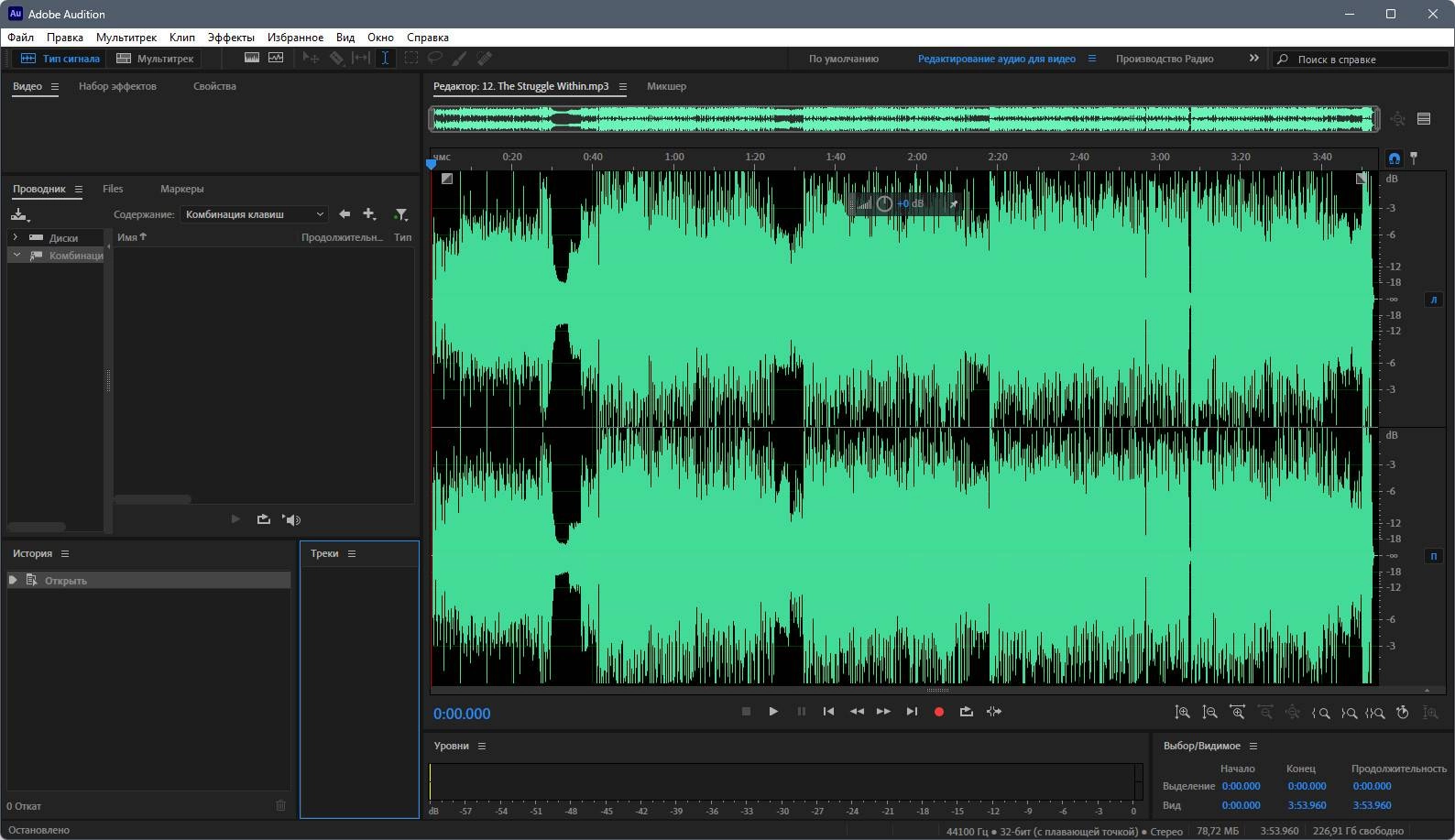Screen dimensions: 1455x840
Task: Fast forward the audio
Action: point(883,711)
